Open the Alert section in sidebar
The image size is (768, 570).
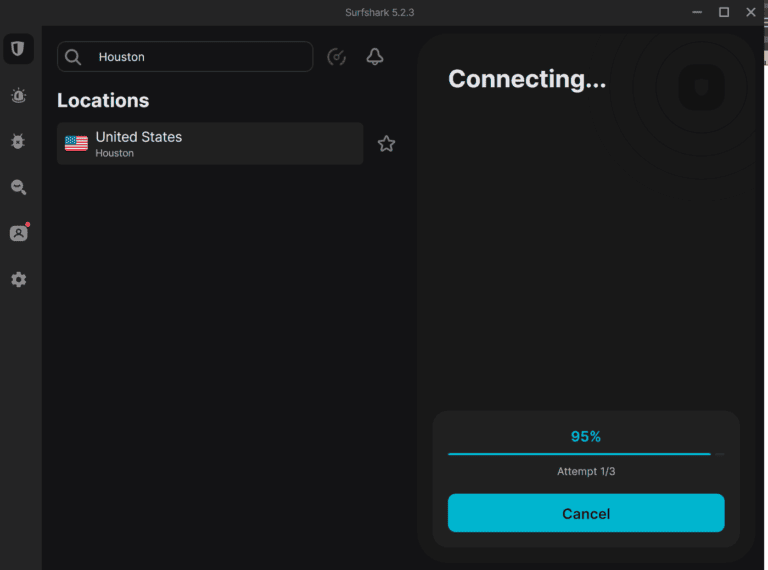[x=18, y=96]
